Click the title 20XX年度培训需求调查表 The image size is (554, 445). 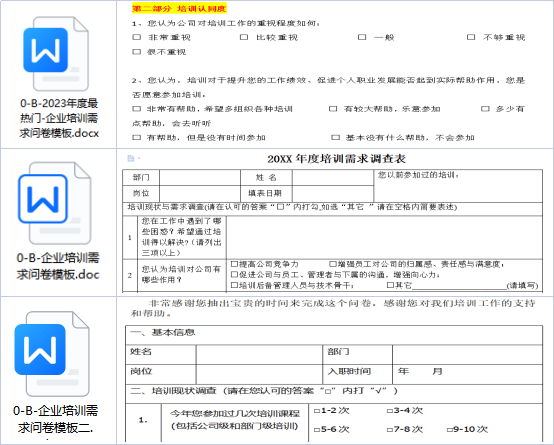336,159
